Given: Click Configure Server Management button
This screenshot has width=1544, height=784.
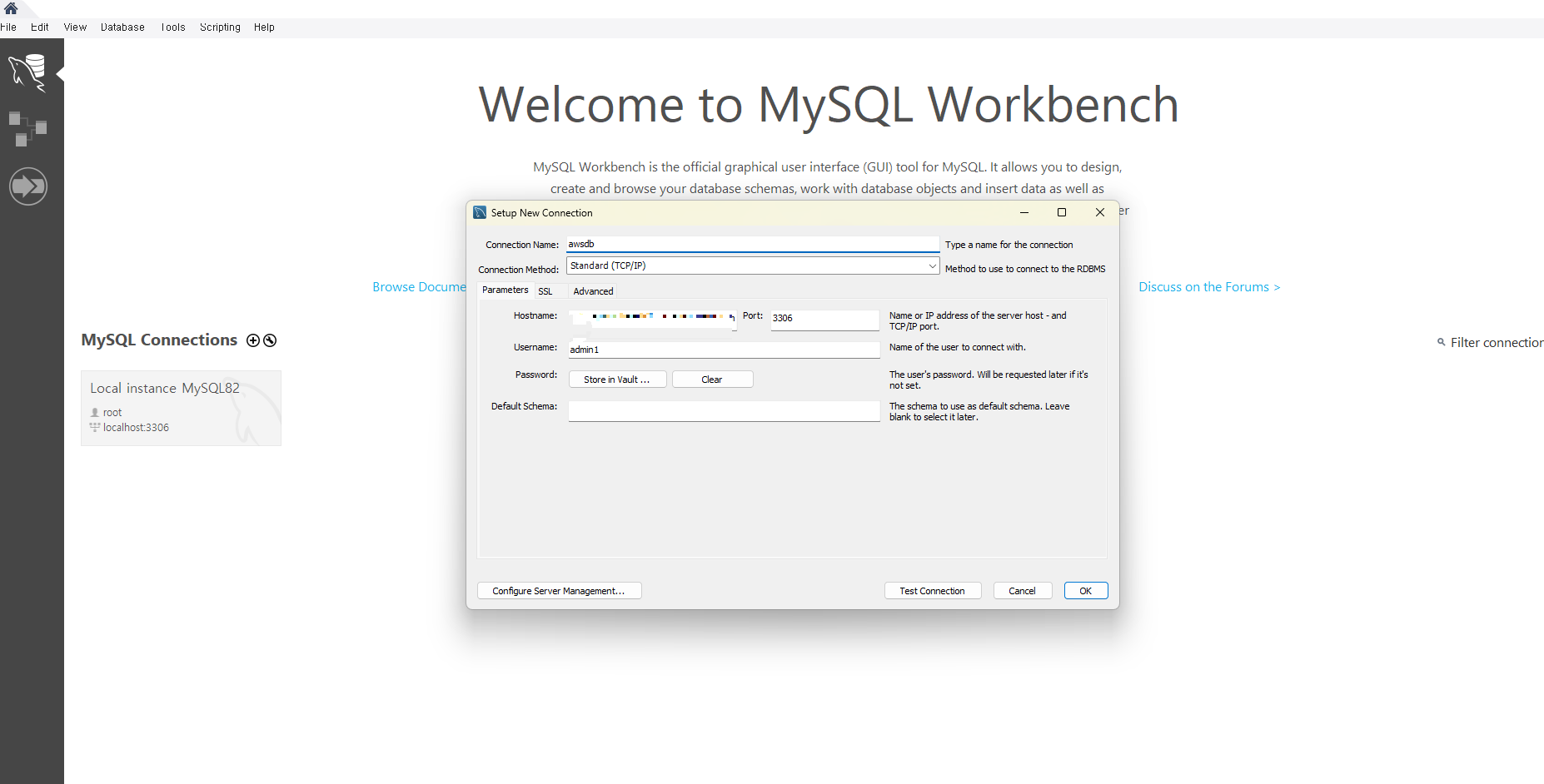Looking at the screenshot, I should [x=559, y=591].
